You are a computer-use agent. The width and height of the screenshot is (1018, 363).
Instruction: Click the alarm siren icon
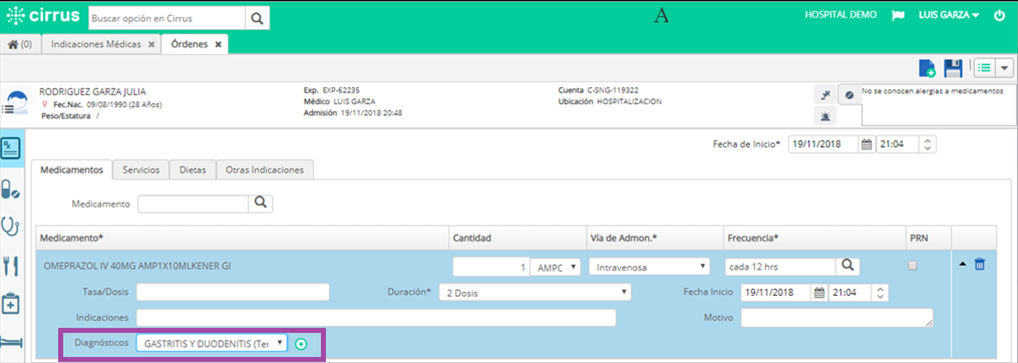pos(825,116)
